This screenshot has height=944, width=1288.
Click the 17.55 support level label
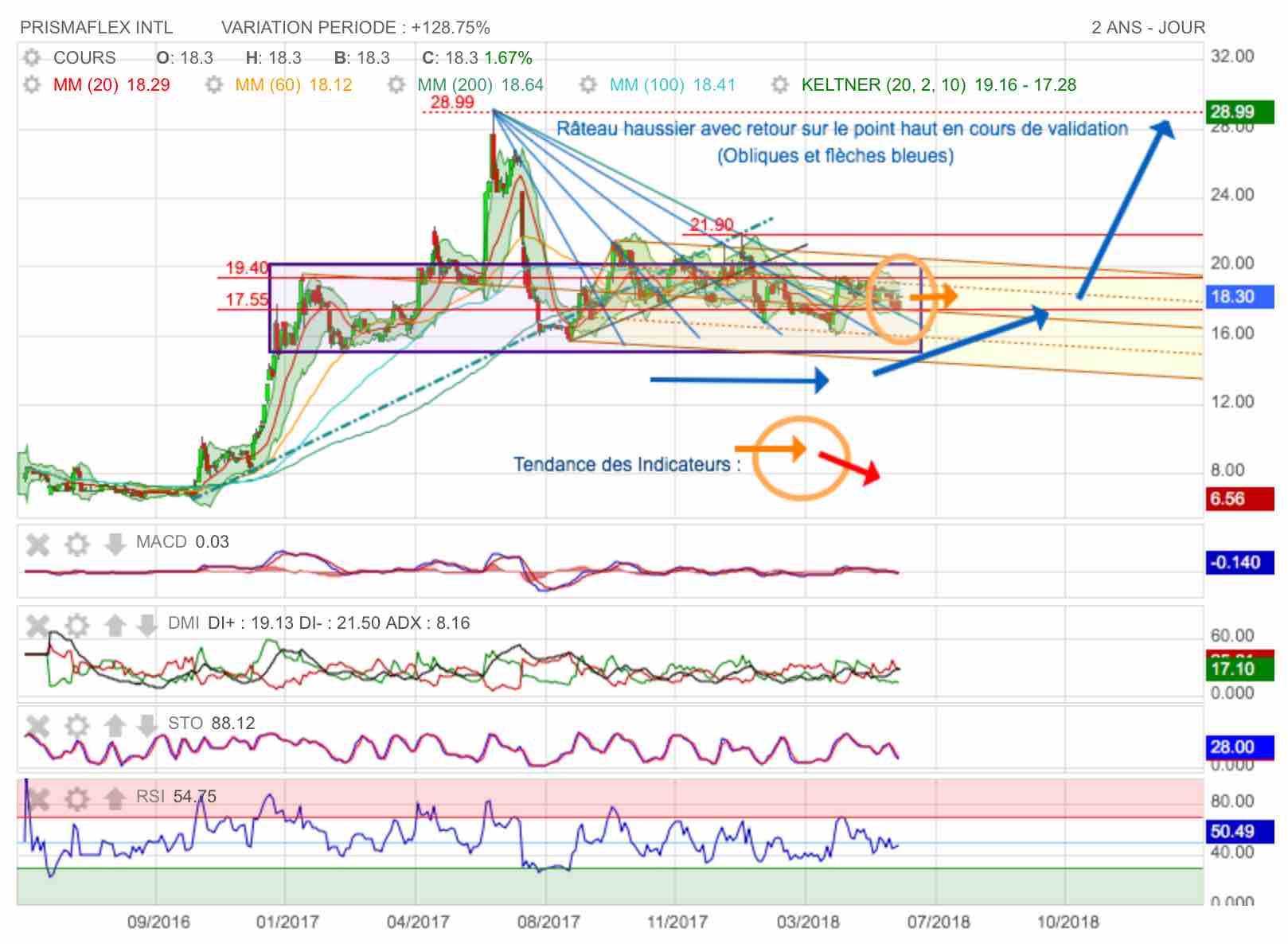[247, 300]
